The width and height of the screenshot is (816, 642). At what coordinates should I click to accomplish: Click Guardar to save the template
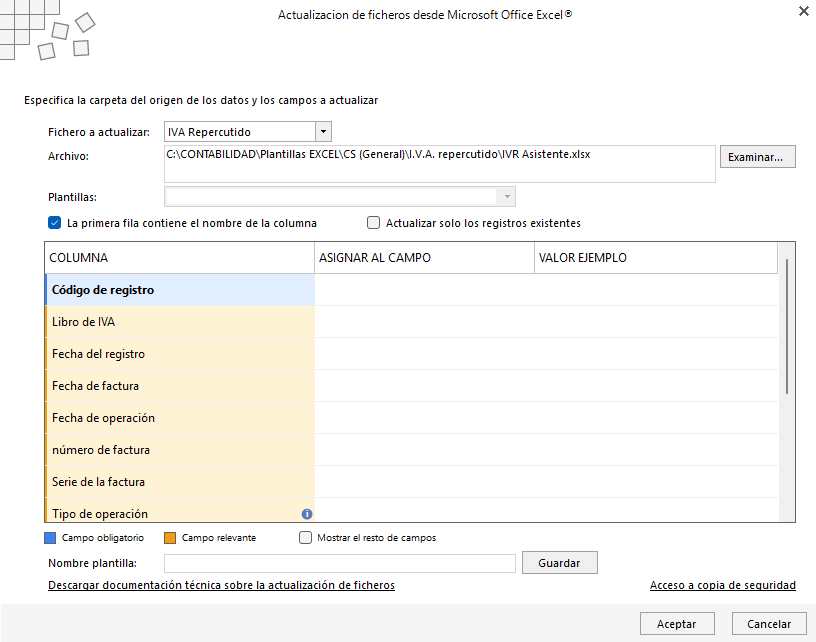(559, 563)
